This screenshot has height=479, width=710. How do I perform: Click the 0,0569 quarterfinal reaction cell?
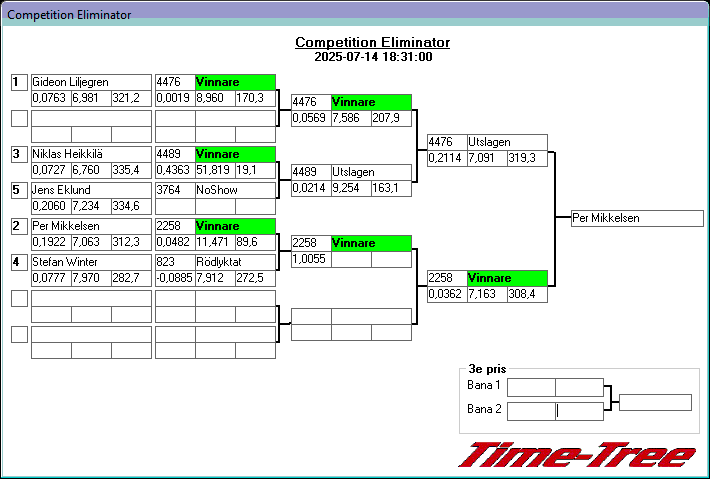pyautogui.click(x=311, y=118)
